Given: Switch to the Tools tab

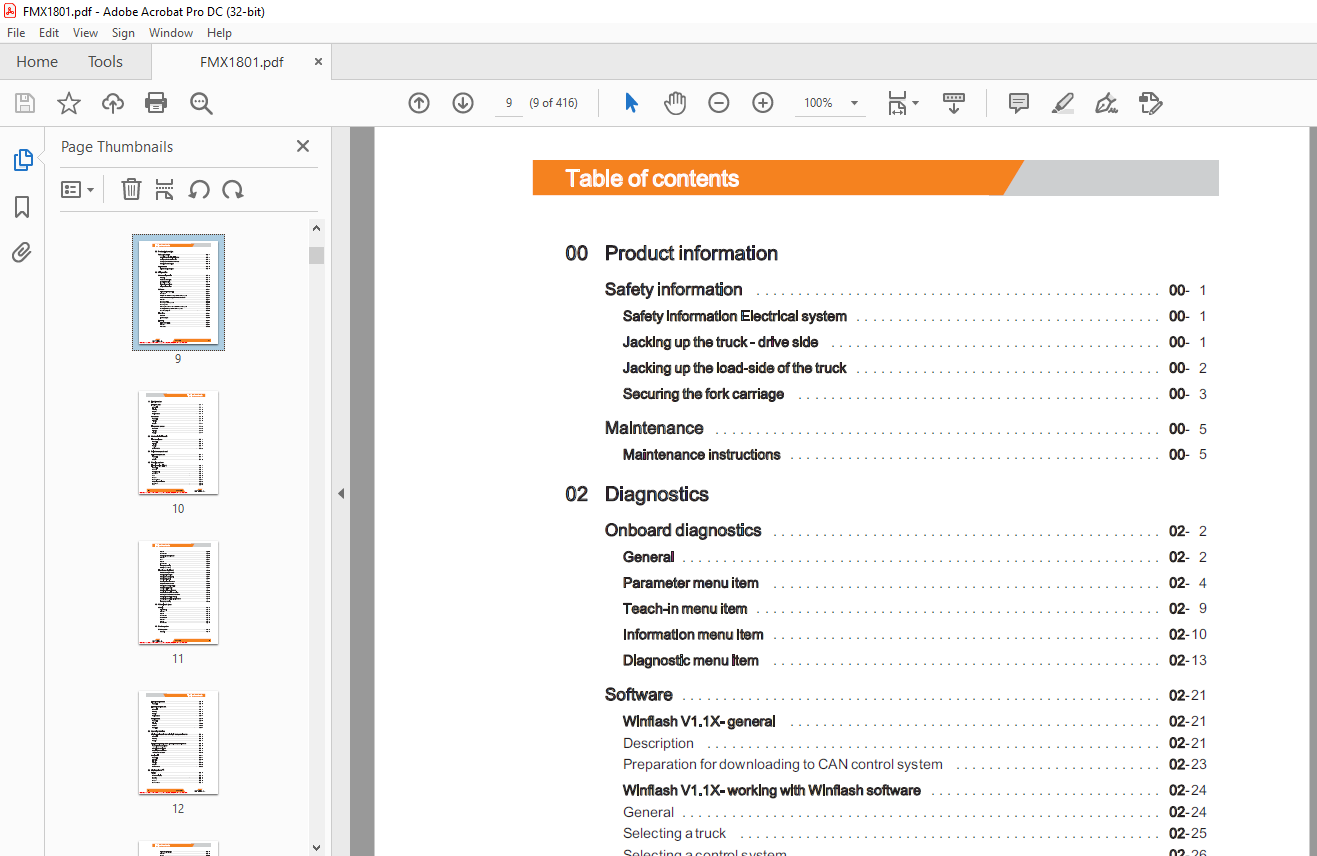Looking at the screenshot, I should [x=105, y=62].
